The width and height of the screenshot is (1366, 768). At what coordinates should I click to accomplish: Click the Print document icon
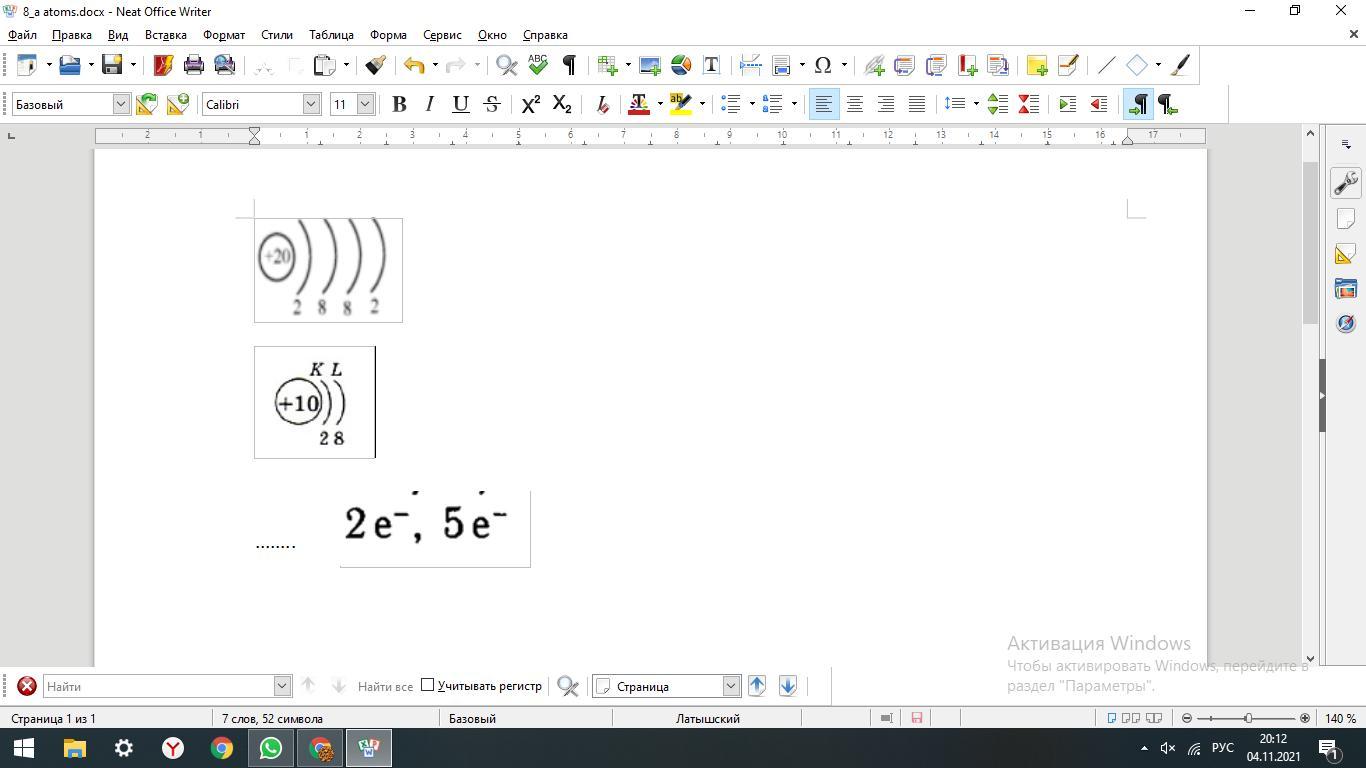pyautogui.click(x=194, y=65)
